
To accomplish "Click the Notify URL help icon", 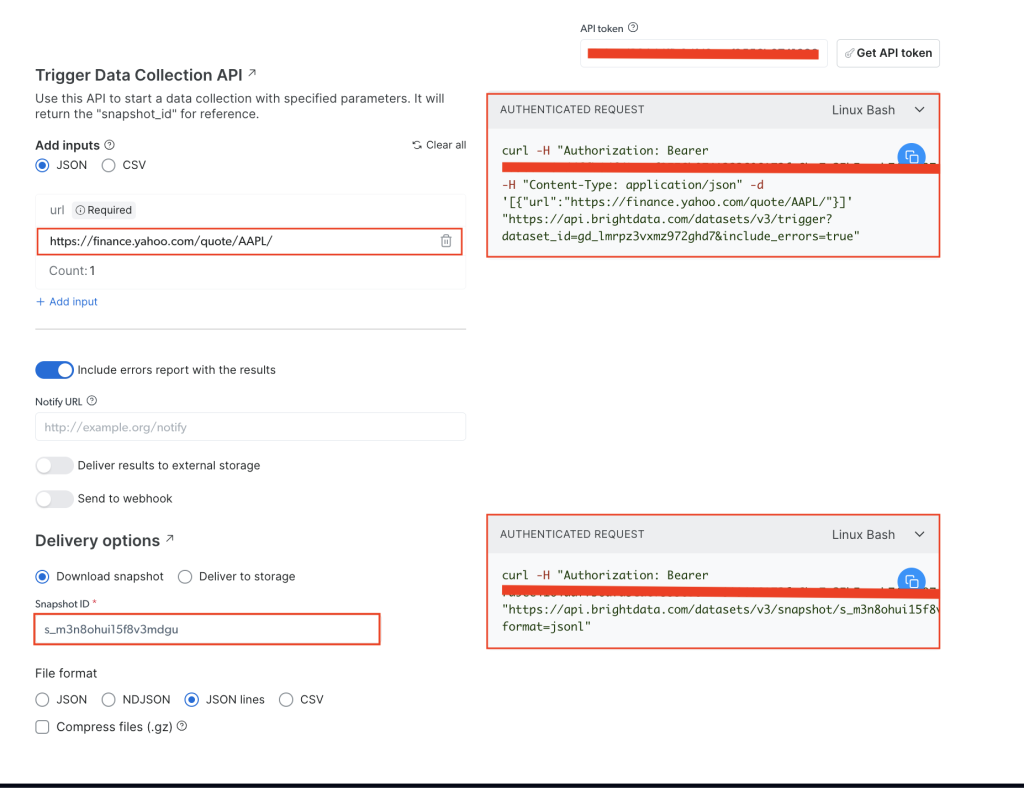I will 92,401.
